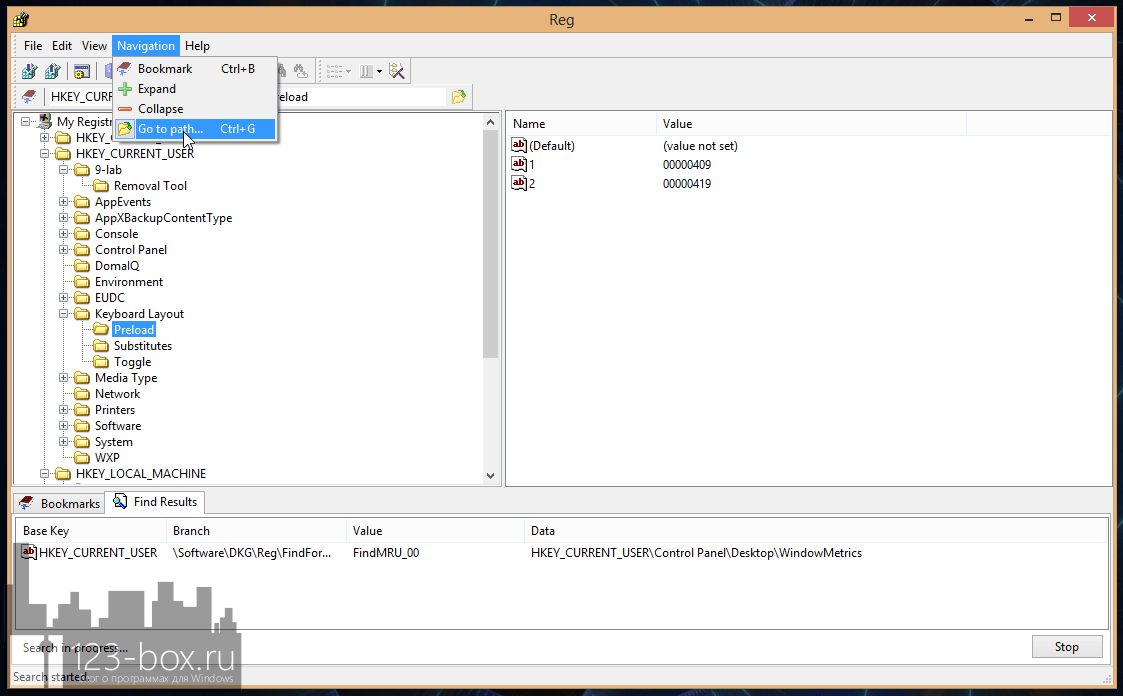Click the pencil-and-tools icon at toolbar end
The width and height of the screenshot is (1123, 696).
point(397,71)
